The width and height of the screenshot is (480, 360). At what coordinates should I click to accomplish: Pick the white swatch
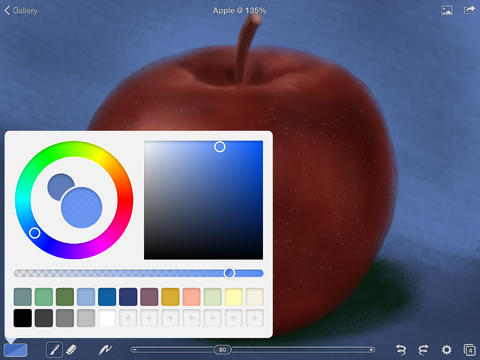pyautogui.click(x=107, y=318)
